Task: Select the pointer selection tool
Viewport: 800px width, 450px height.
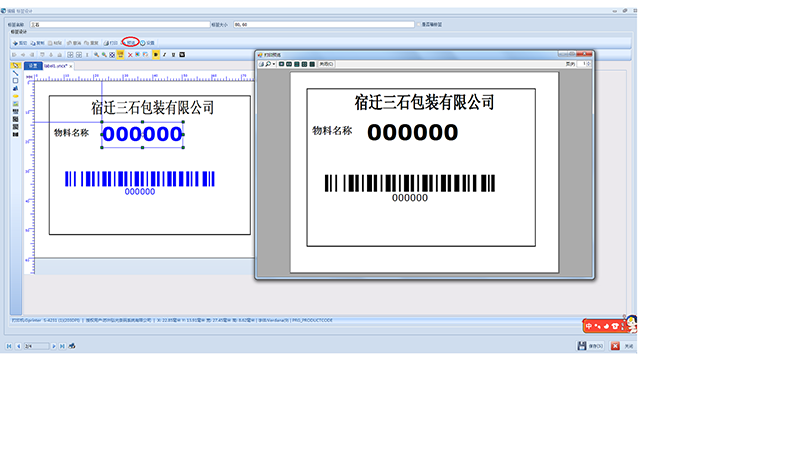Action: 16,66
